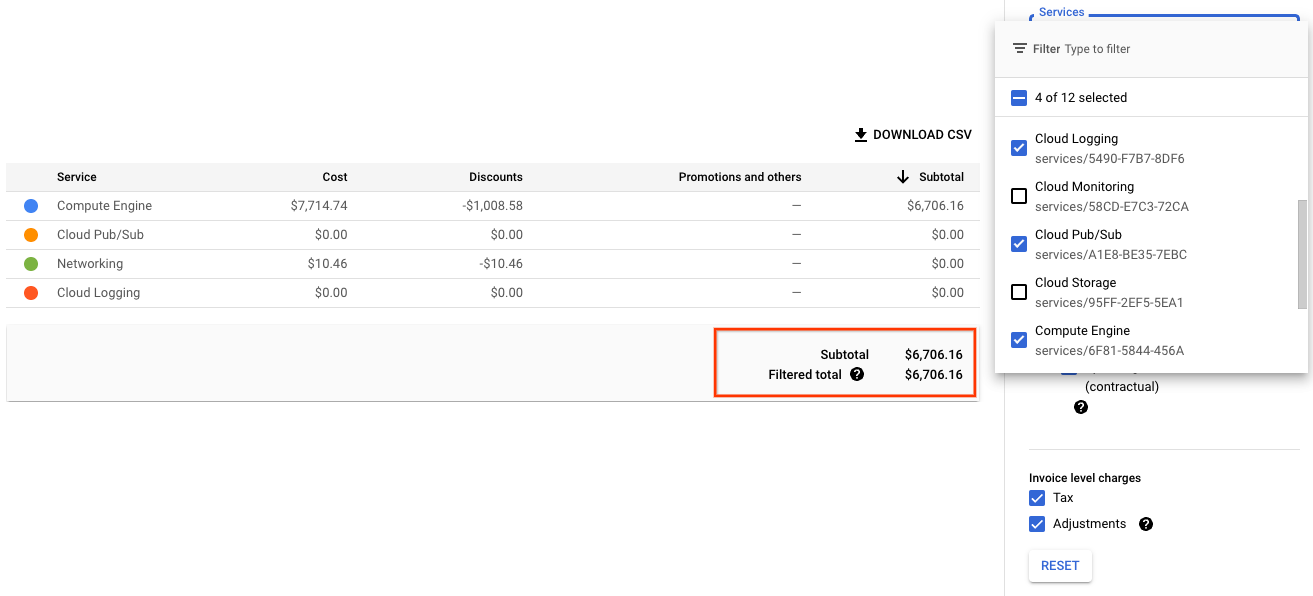
Task: Uncheck the Tax invoice level charge
Action: 1037,498
